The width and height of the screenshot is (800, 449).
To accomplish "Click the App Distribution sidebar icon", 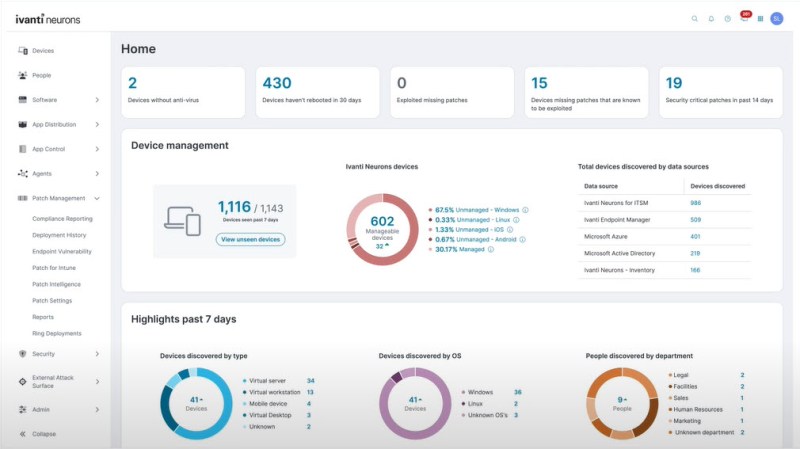I will tap(22, 124).
